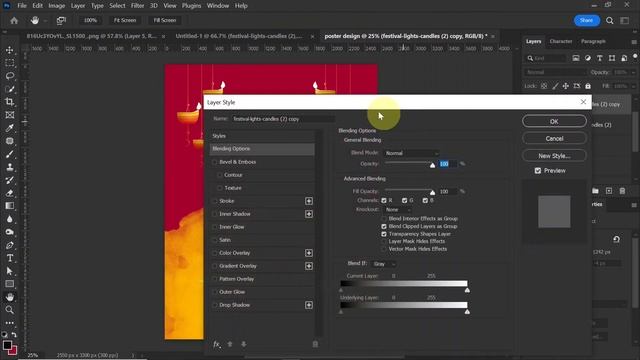
Task: Select the Eraser tool
Action: point(9,193)
